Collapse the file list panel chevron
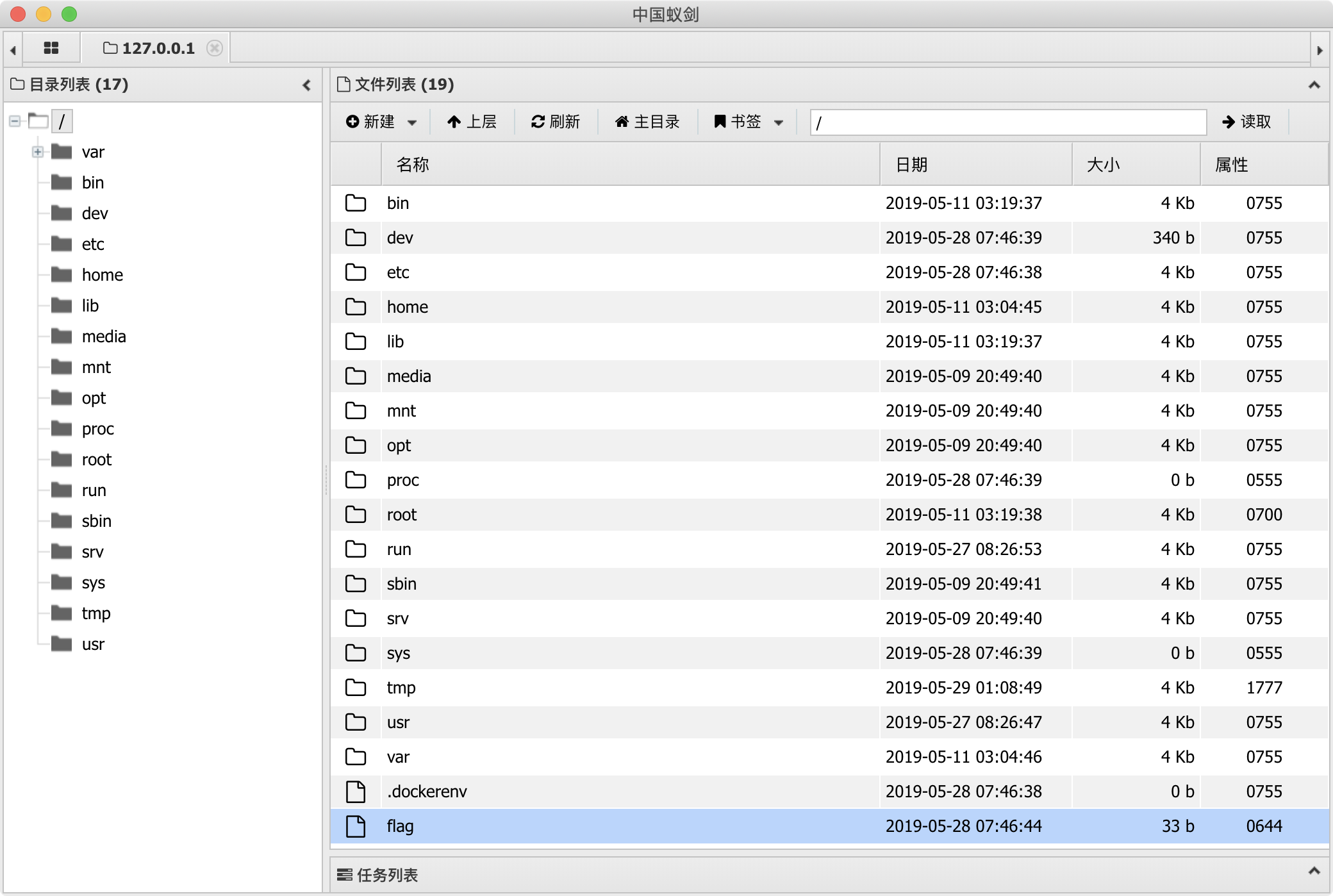Screen dimensions: 1333x896 tap(1314, 85)
